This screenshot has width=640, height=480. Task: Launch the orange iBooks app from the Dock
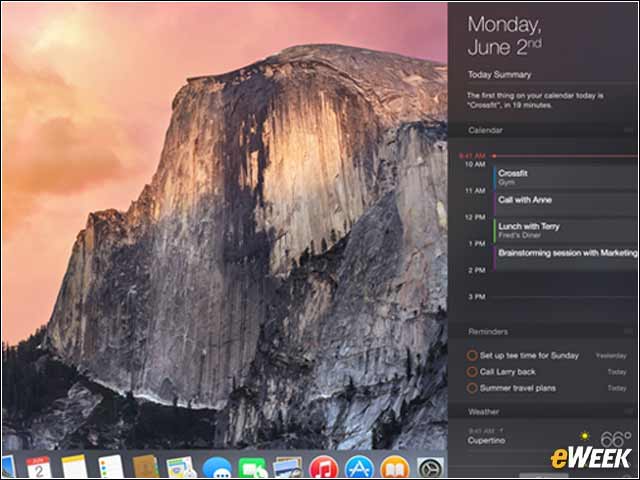click(x=395, y=467)
